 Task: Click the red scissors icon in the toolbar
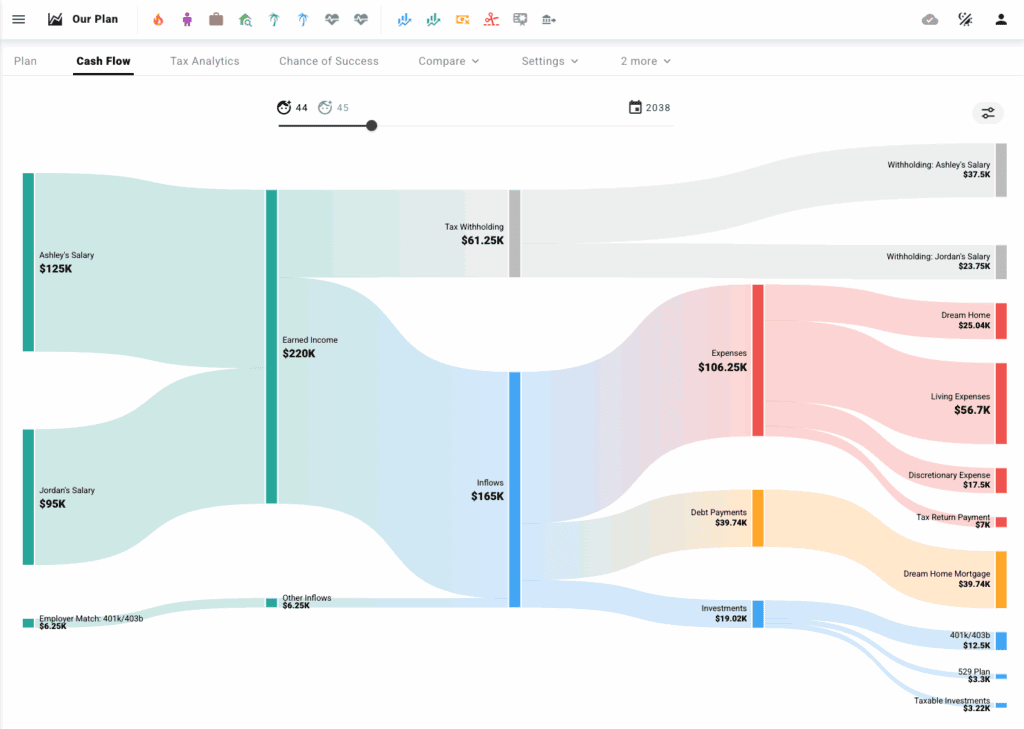point(490,19)
